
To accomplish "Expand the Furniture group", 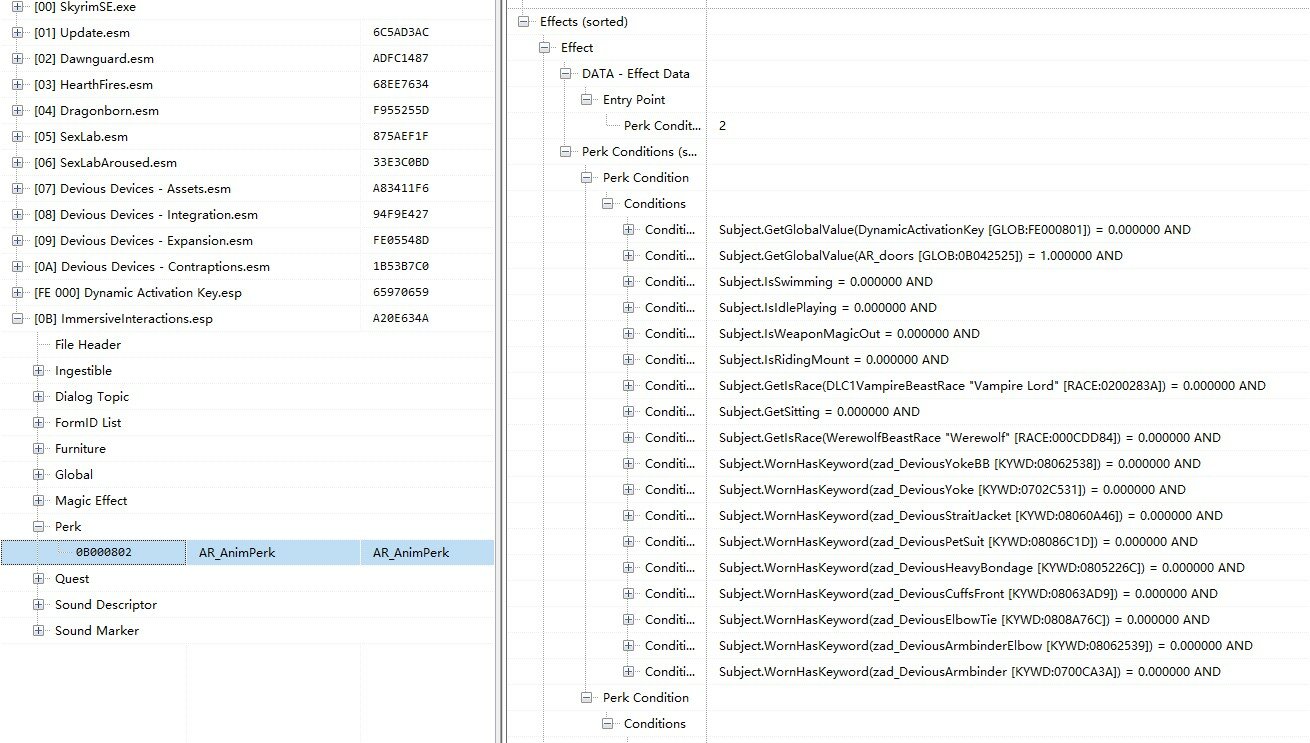I will click(x=38, y=449).
